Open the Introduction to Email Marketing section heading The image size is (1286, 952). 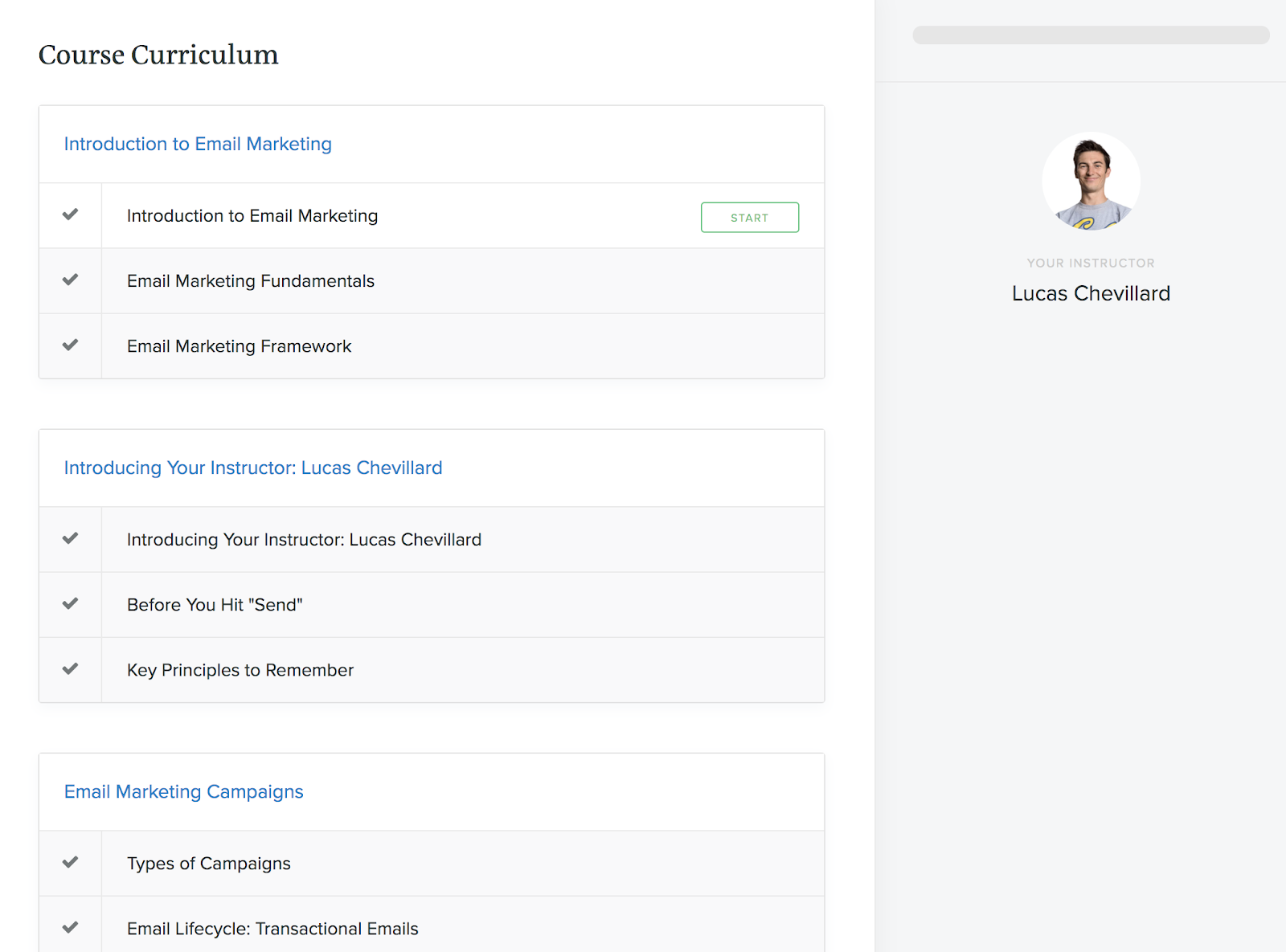(198, 144)
